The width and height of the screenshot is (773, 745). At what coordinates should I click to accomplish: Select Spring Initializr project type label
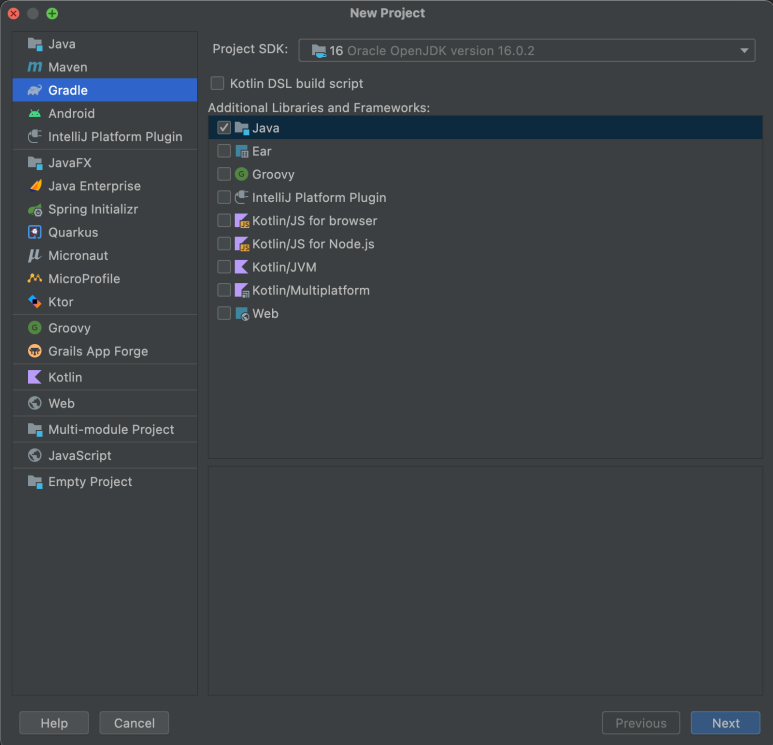point(93,209)
